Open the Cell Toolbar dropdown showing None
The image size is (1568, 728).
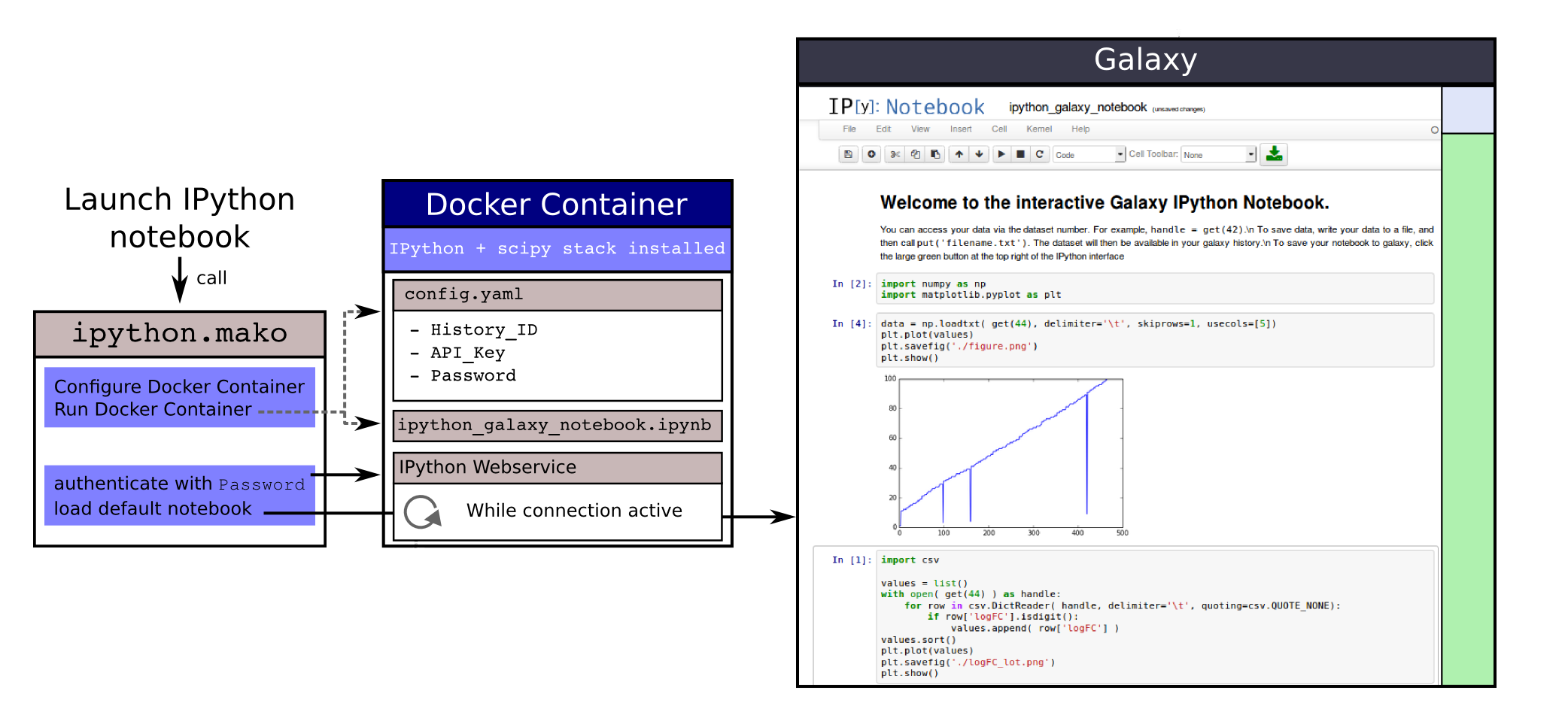[1219, 154]
